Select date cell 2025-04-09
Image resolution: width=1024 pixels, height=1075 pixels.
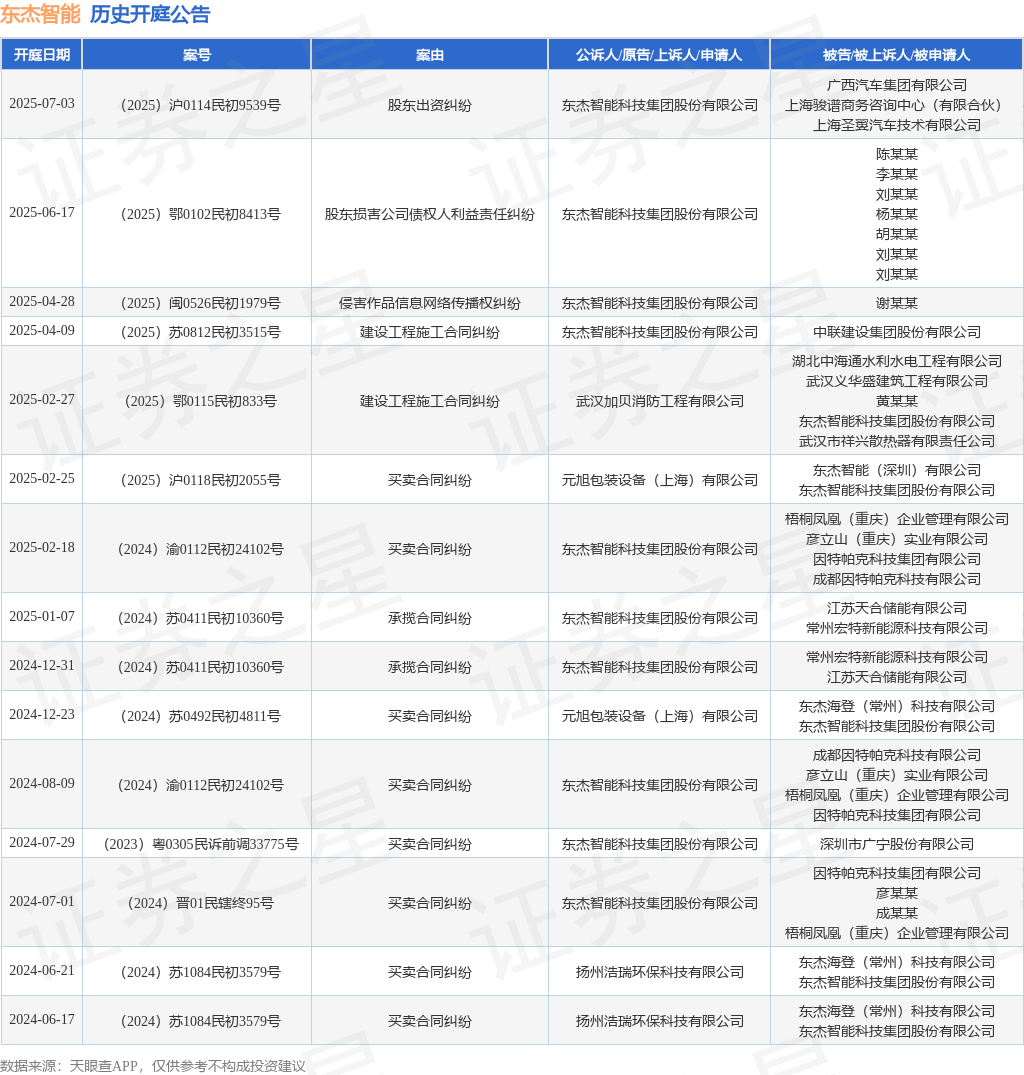click(x=42, y=330)
